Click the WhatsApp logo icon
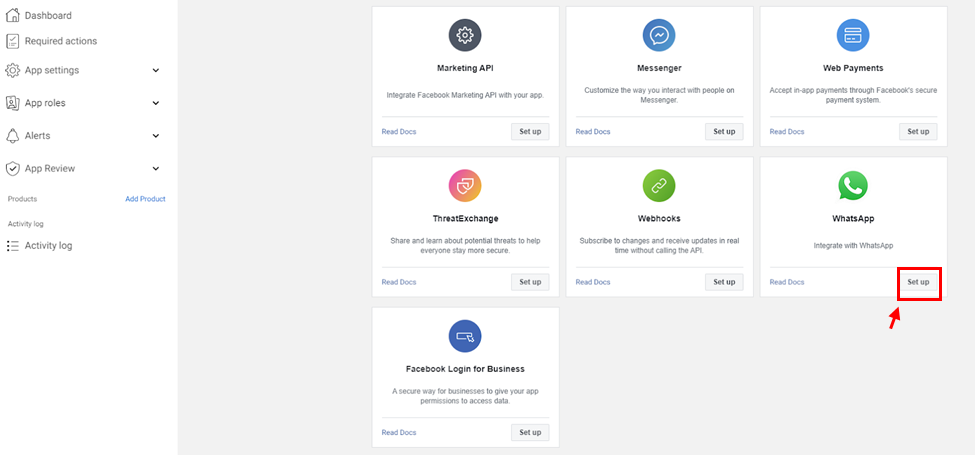 click(853, 185)
